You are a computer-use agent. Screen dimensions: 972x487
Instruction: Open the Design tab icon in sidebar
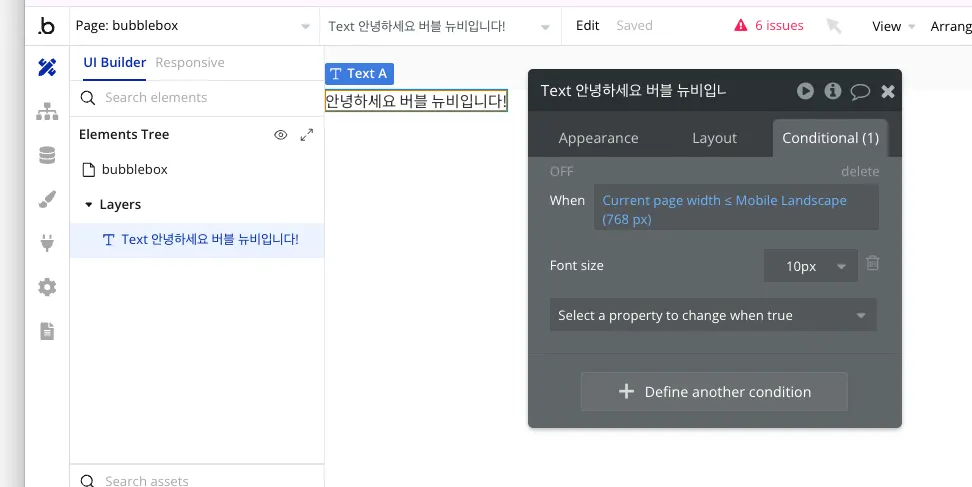[47, 67]
